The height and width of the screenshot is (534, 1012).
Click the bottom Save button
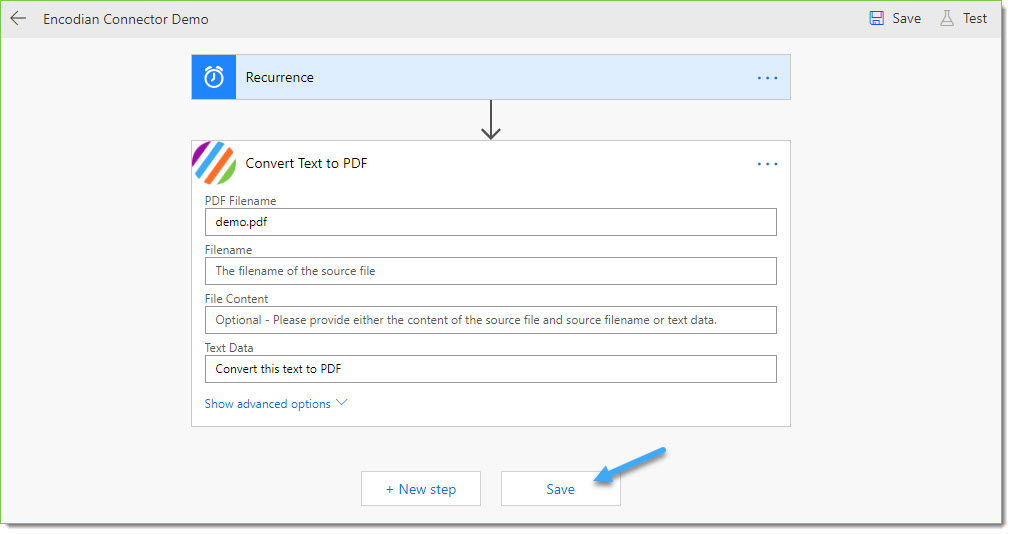[560, 489]
